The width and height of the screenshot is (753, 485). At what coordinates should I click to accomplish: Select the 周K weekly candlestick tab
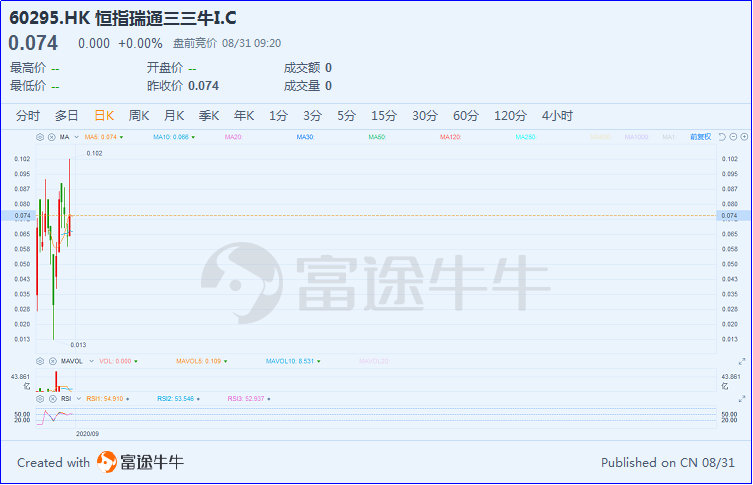tap(139, 116)
